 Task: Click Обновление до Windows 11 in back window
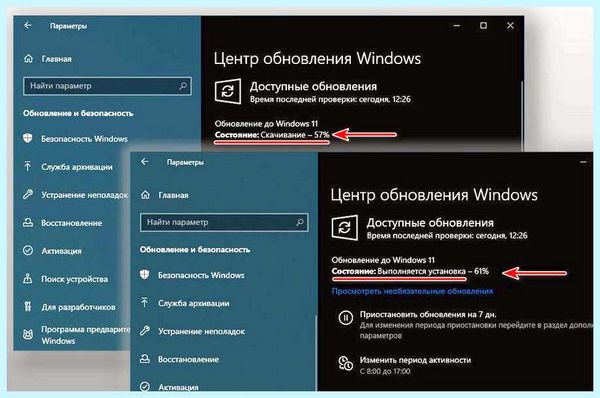coord(266,124)
